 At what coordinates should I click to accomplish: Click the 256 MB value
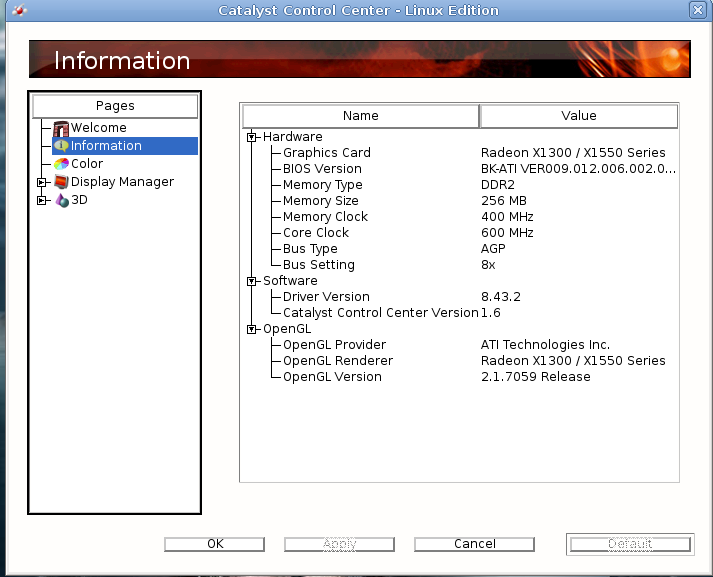pyautogui.click(x=504, y=201)
